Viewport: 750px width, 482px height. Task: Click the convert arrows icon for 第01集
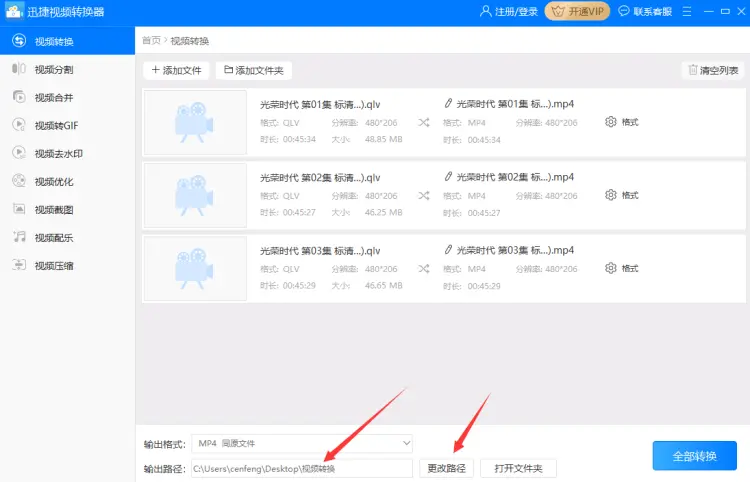click(424, 122)
